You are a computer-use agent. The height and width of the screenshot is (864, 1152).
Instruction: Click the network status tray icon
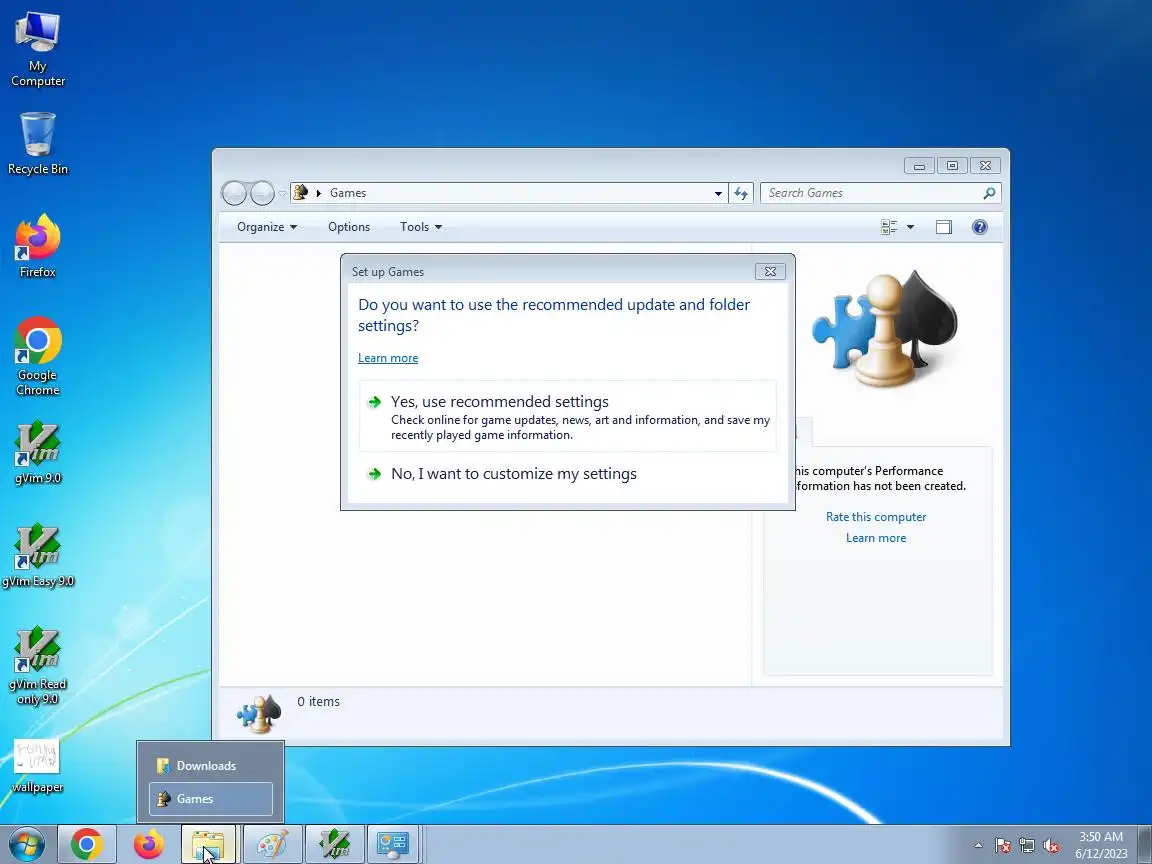1027,846
